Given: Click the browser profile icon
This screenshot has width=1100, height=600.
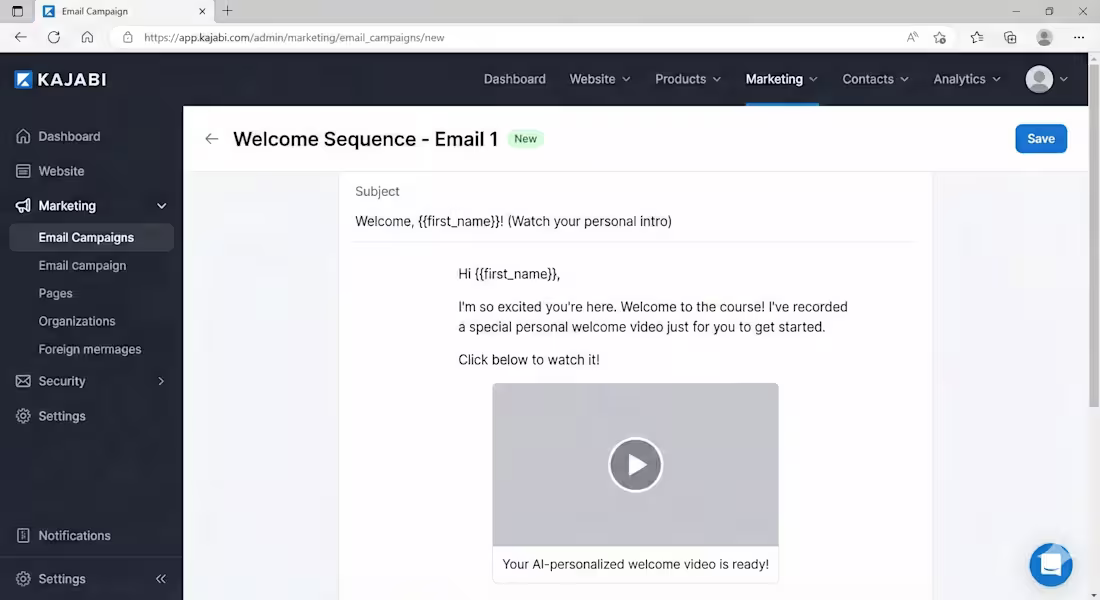Looking at the screenshot, I should click(x=1045, y=37).
